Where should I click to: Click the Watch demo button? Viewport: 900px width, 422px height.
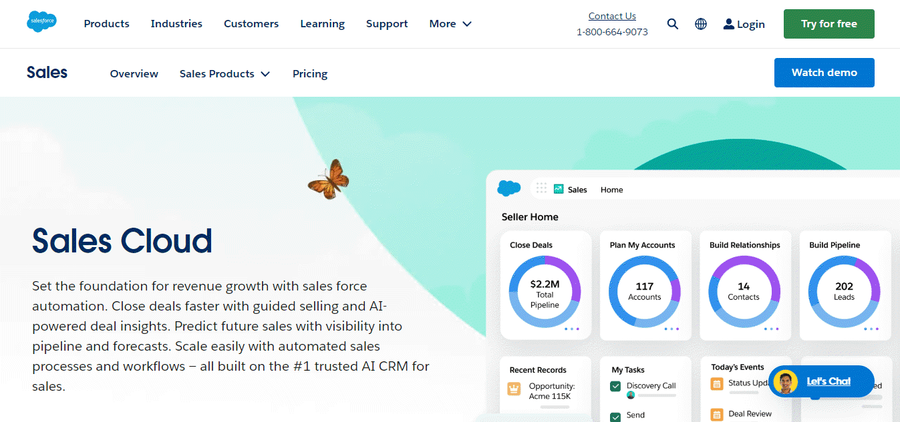click(x=824, y=72)
